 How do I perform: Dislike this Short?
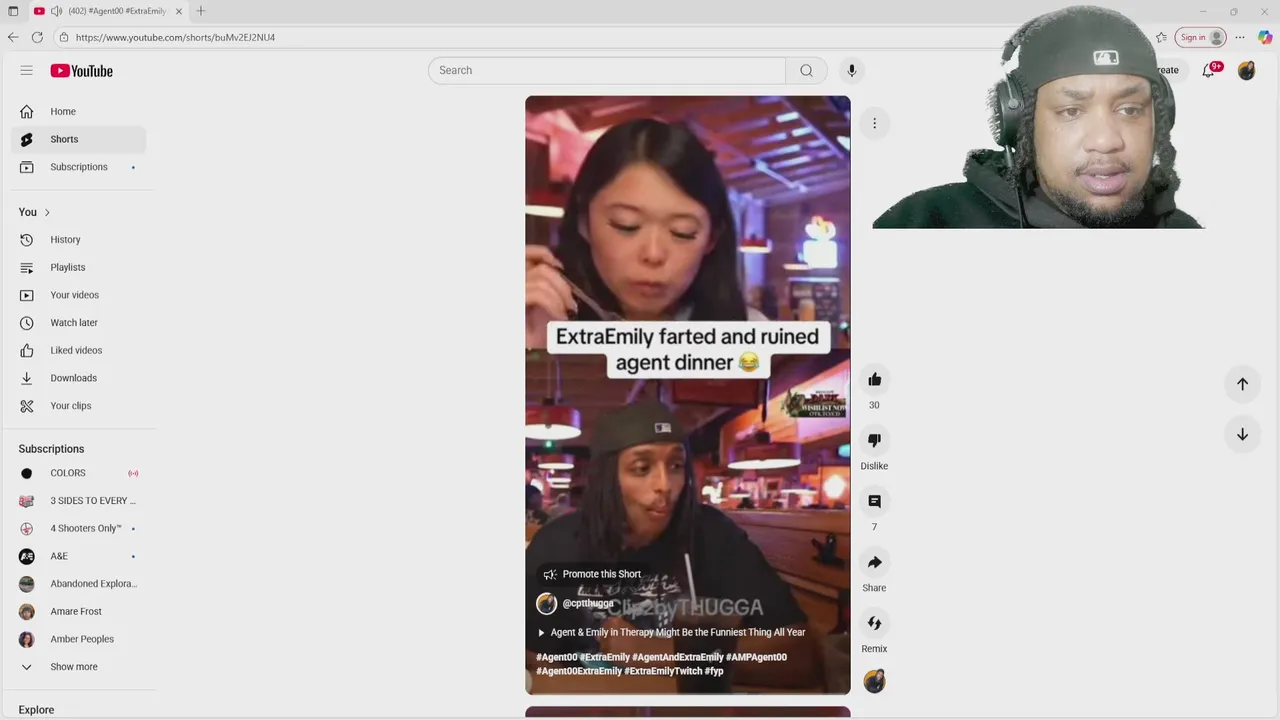point(874,440)
